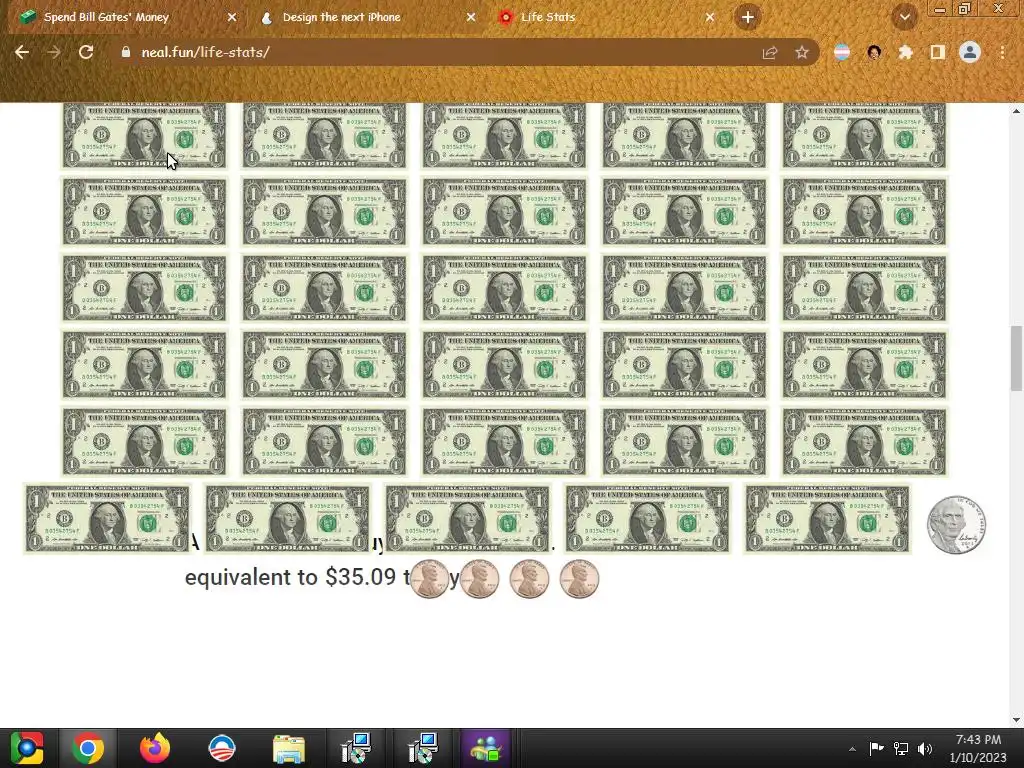Open the network status tray icon
This screenshot has width=1024, height=768.
tap(901, 748)
